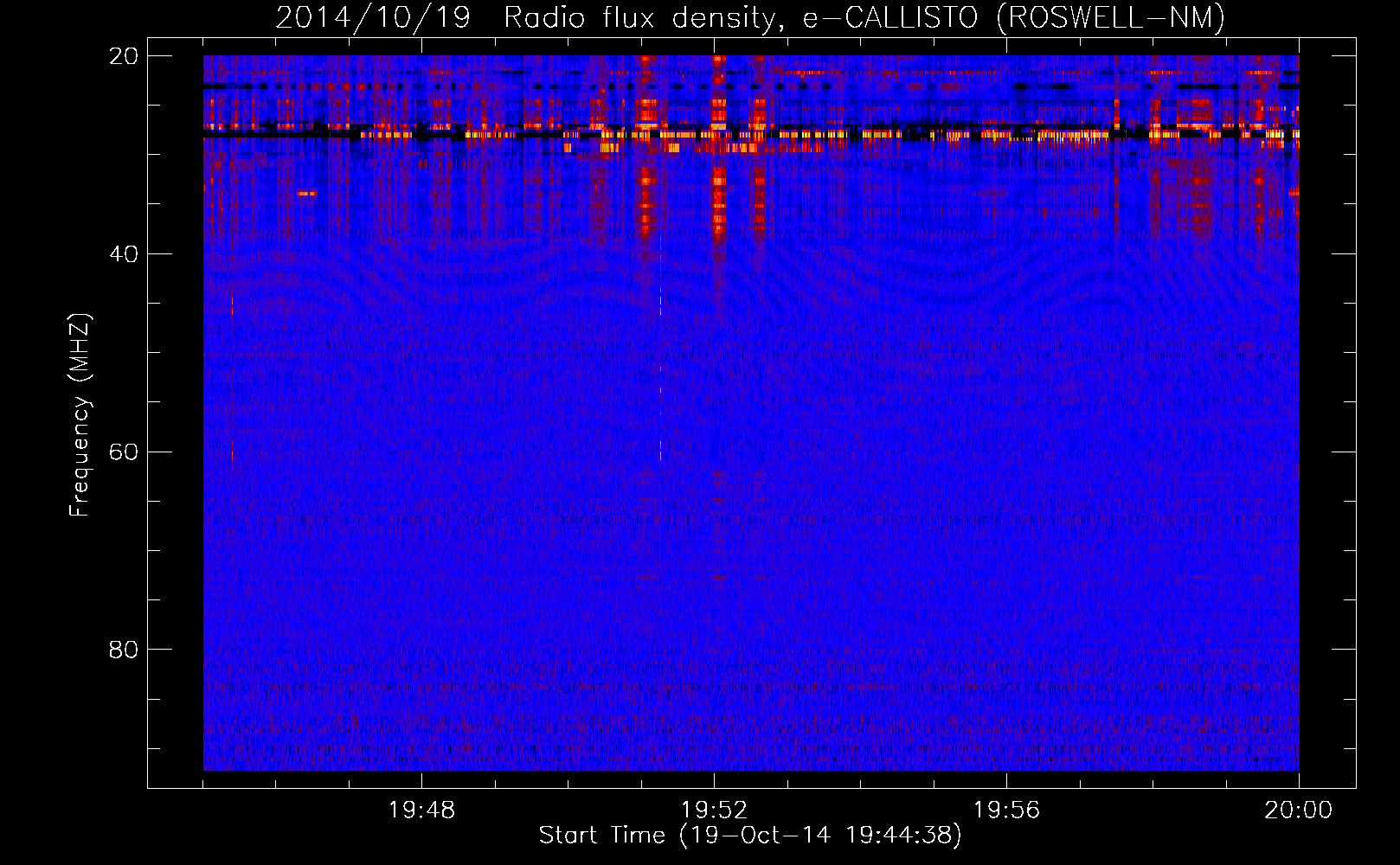Click the 'Start Time (19-Oct-14 19:44:38)' label
Screen dimensions: 1400x865
coord(750,836)
